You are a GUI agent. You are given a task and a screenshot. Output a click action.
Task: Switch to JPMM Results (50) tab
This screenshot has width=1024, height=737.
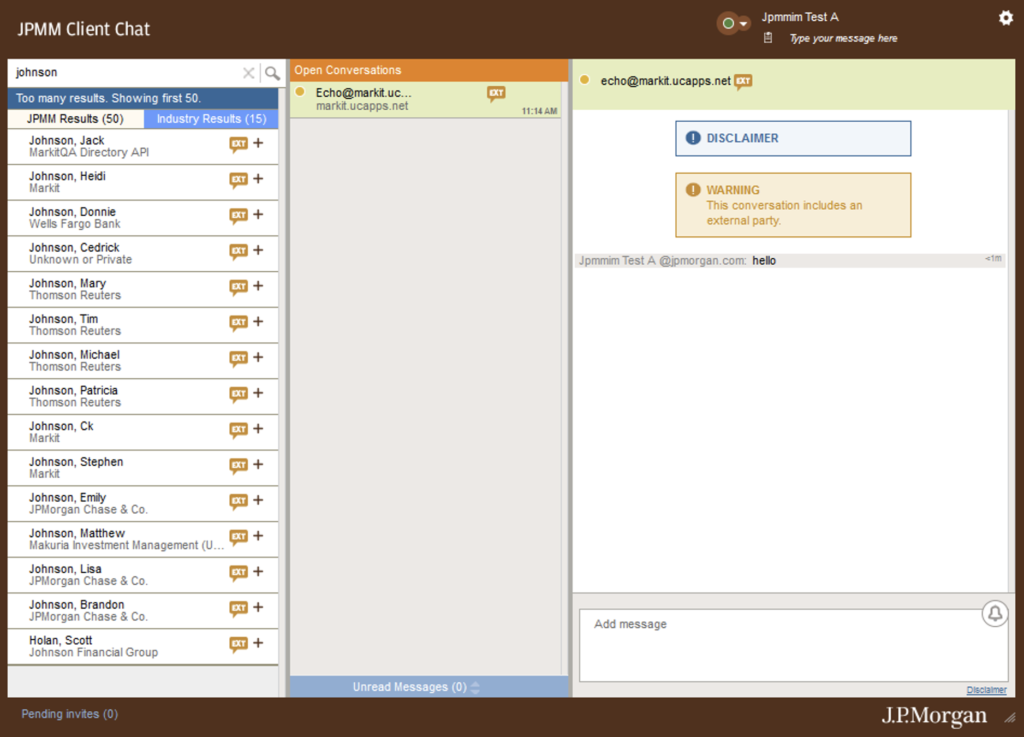click(x=75, y=119)
